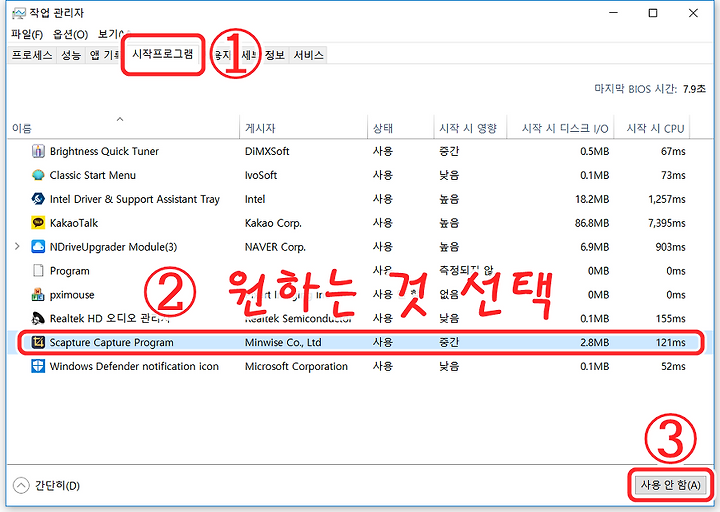Viewport: 720px width, 512px height.
Task: Click the IvoSoft publisher cell
Action: pos(261,175)
